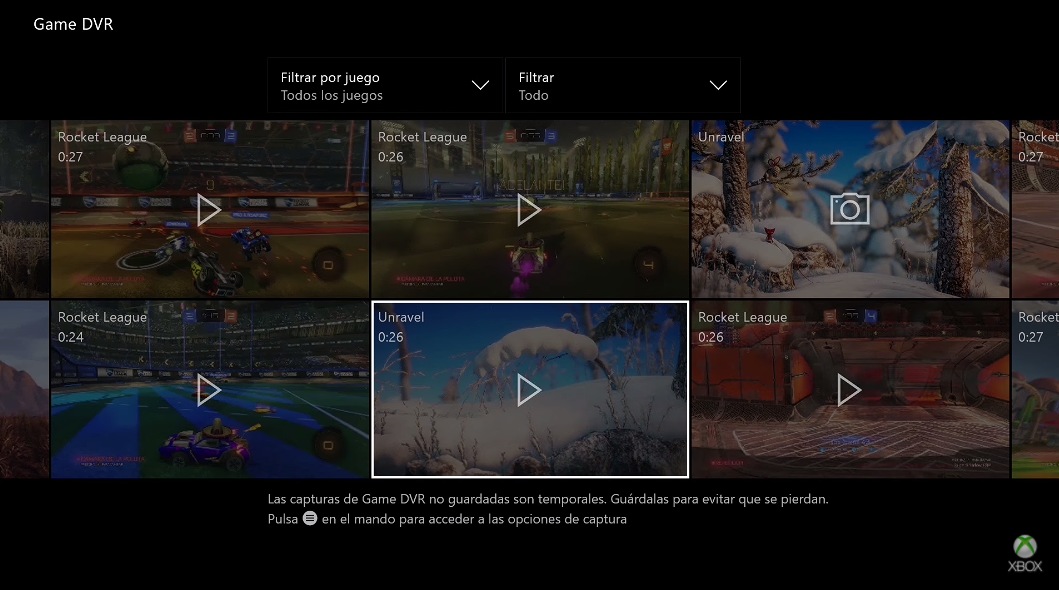Play the Rocket League 0:24 clip
The width and height of the screenshot is (1059, 590).
pos(209,390)
